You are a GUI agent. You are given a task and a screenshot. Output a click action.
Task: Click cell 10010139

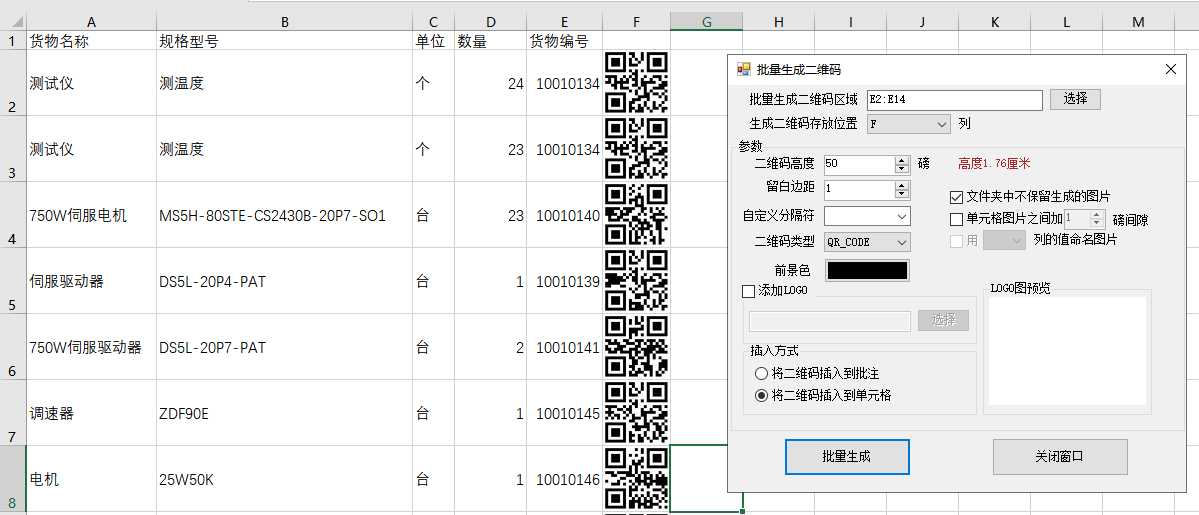pyautogui.click(x=564, y=281)
